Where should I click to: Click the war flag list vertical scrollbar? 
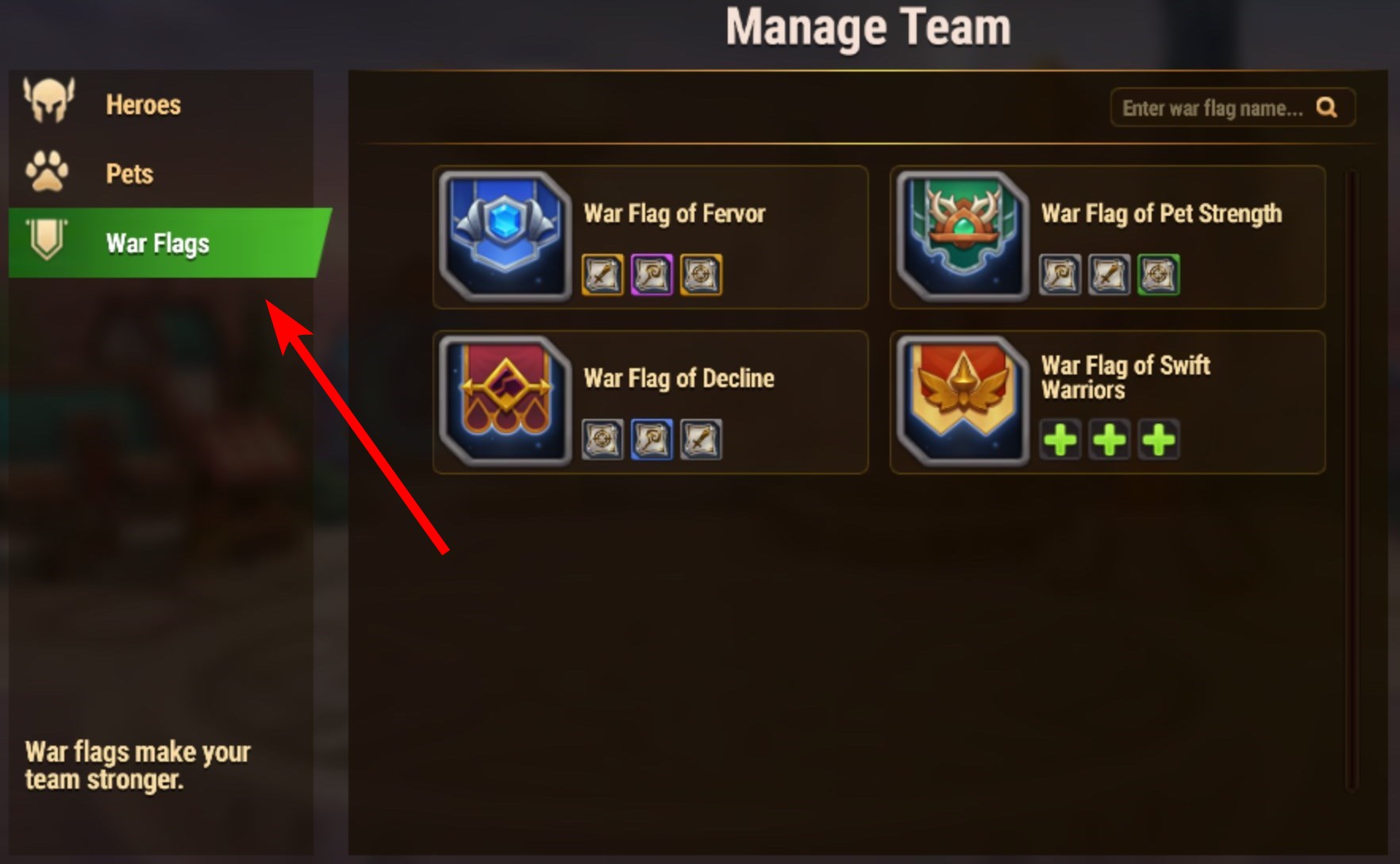click(1351, 481)
